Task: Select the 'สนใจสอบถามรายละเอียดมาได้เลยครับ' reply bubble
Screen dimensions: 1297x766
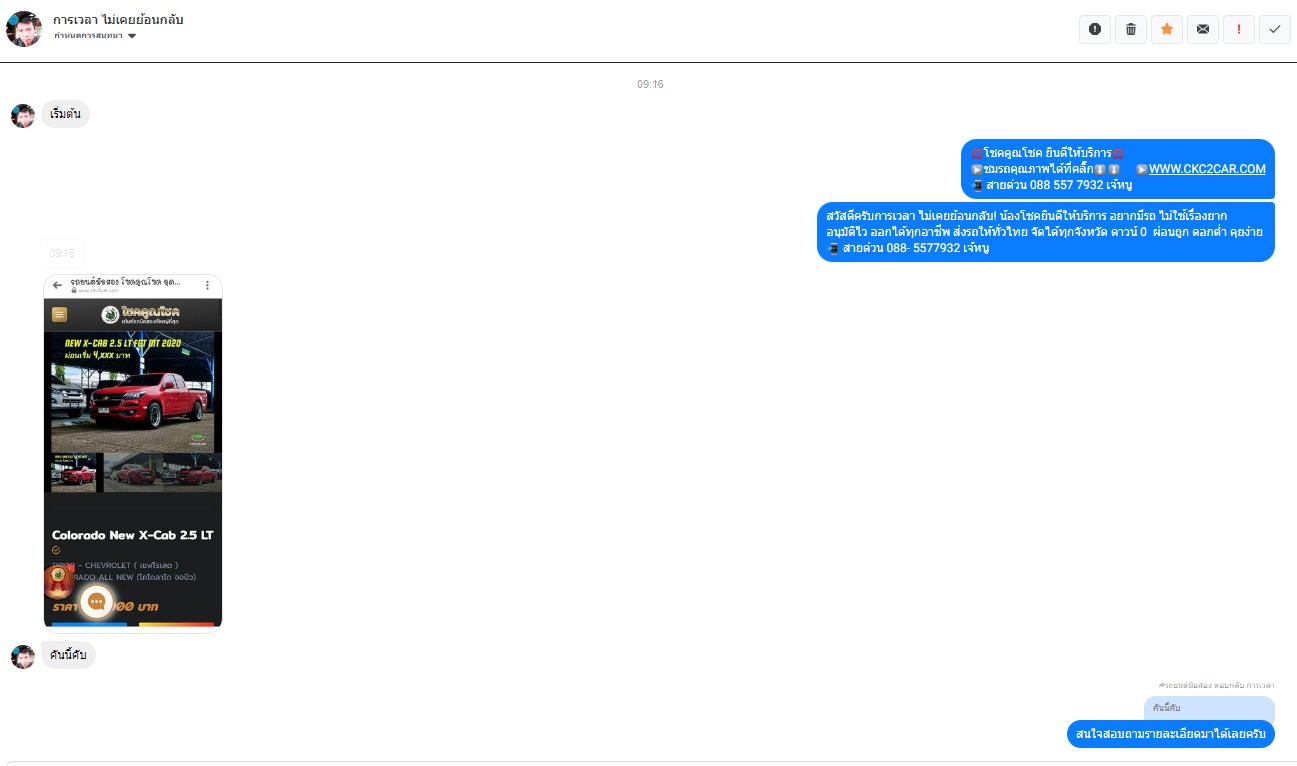Action: point(1171,734)
